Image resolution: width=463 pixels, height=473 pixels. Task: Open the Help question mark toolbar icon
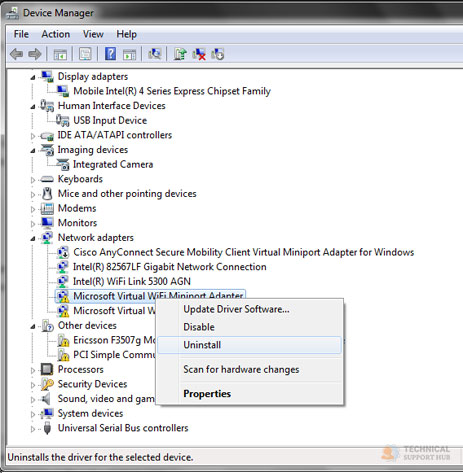click(x=110, y=54)
